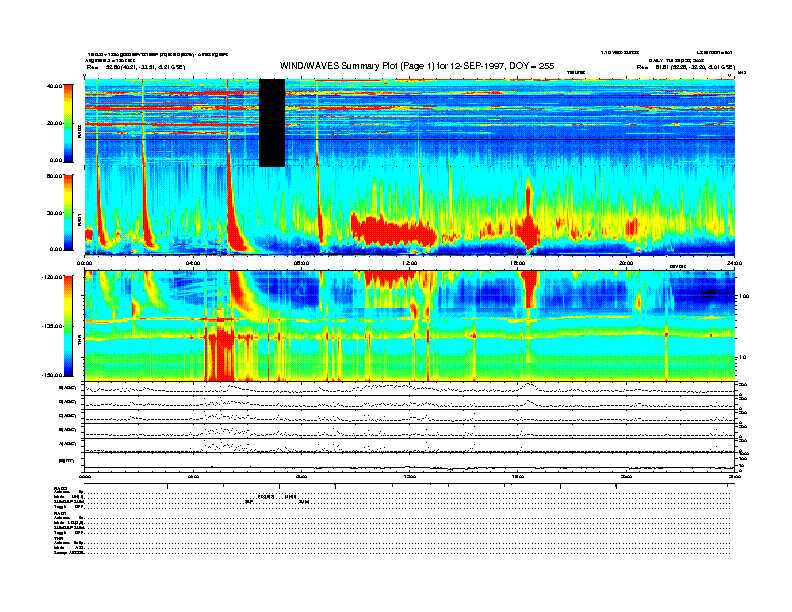Click 24:00 tick label below RAD1 panel

(x=734, y=263)
